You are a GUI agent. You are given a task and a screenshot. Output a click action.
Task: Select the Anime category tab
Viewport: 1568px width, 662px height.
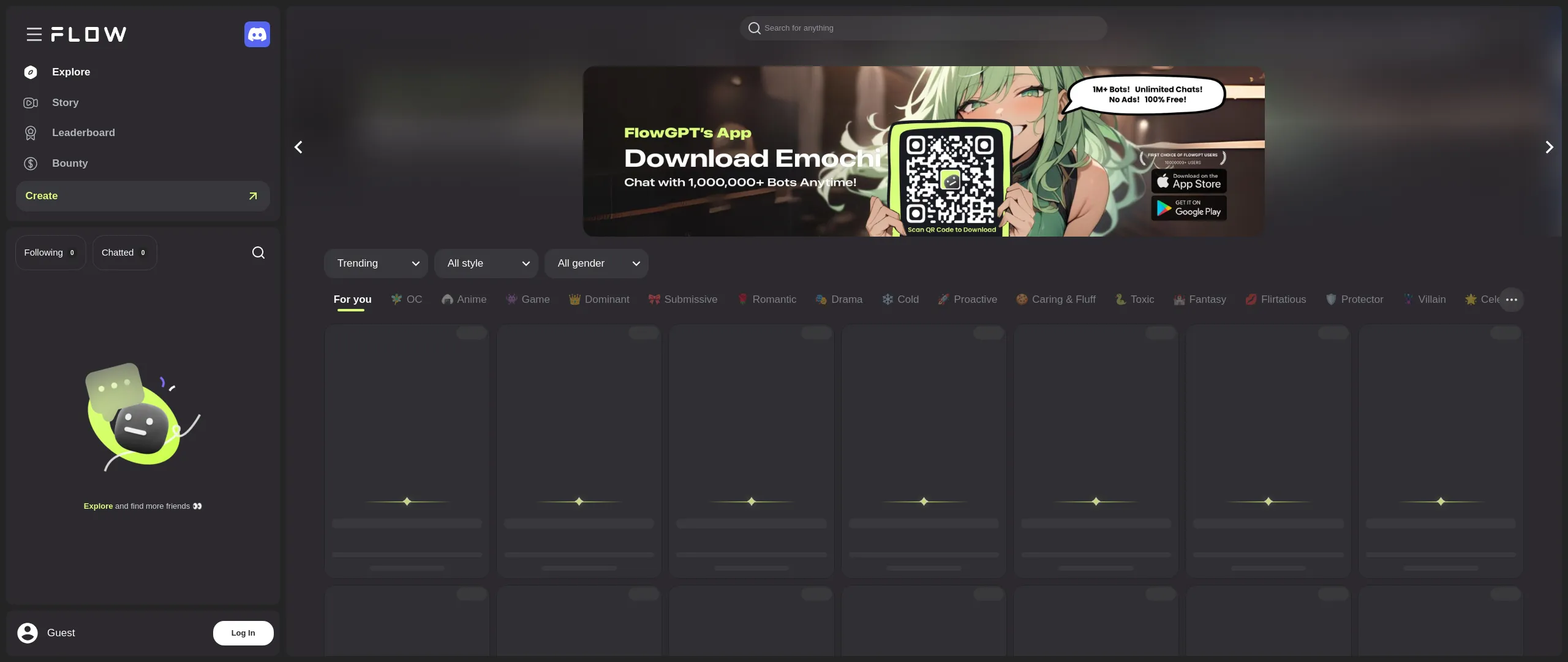464,300
